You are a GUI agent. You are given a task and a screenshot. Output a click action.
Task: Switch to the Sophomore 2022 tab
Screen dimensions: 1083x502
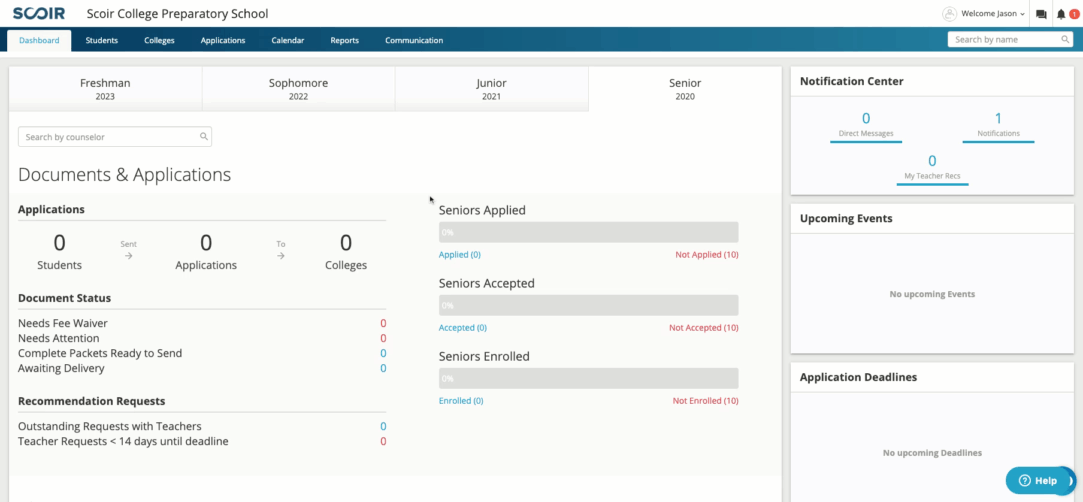298,89
